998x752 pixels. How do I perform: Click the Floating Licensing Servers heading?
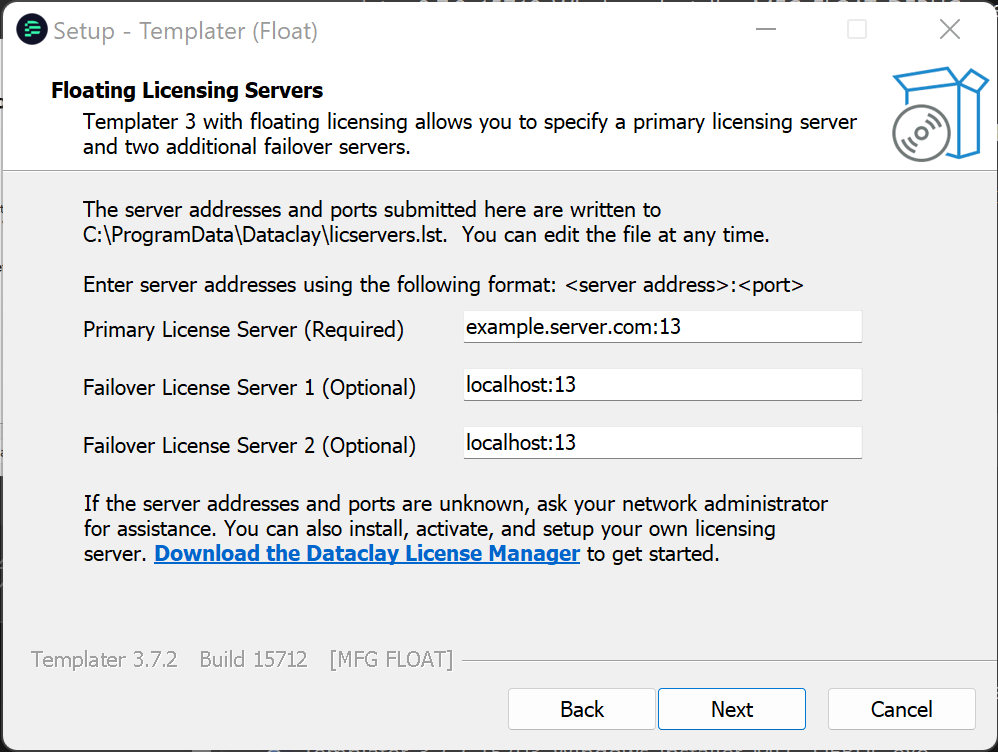tap(187, 90)
